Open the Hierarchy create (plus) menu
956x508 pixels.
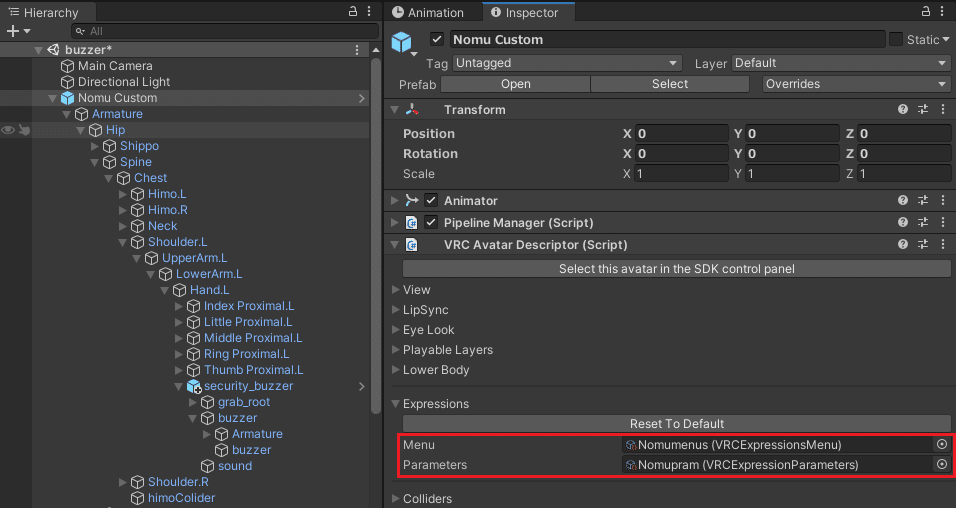pos(18,30)
